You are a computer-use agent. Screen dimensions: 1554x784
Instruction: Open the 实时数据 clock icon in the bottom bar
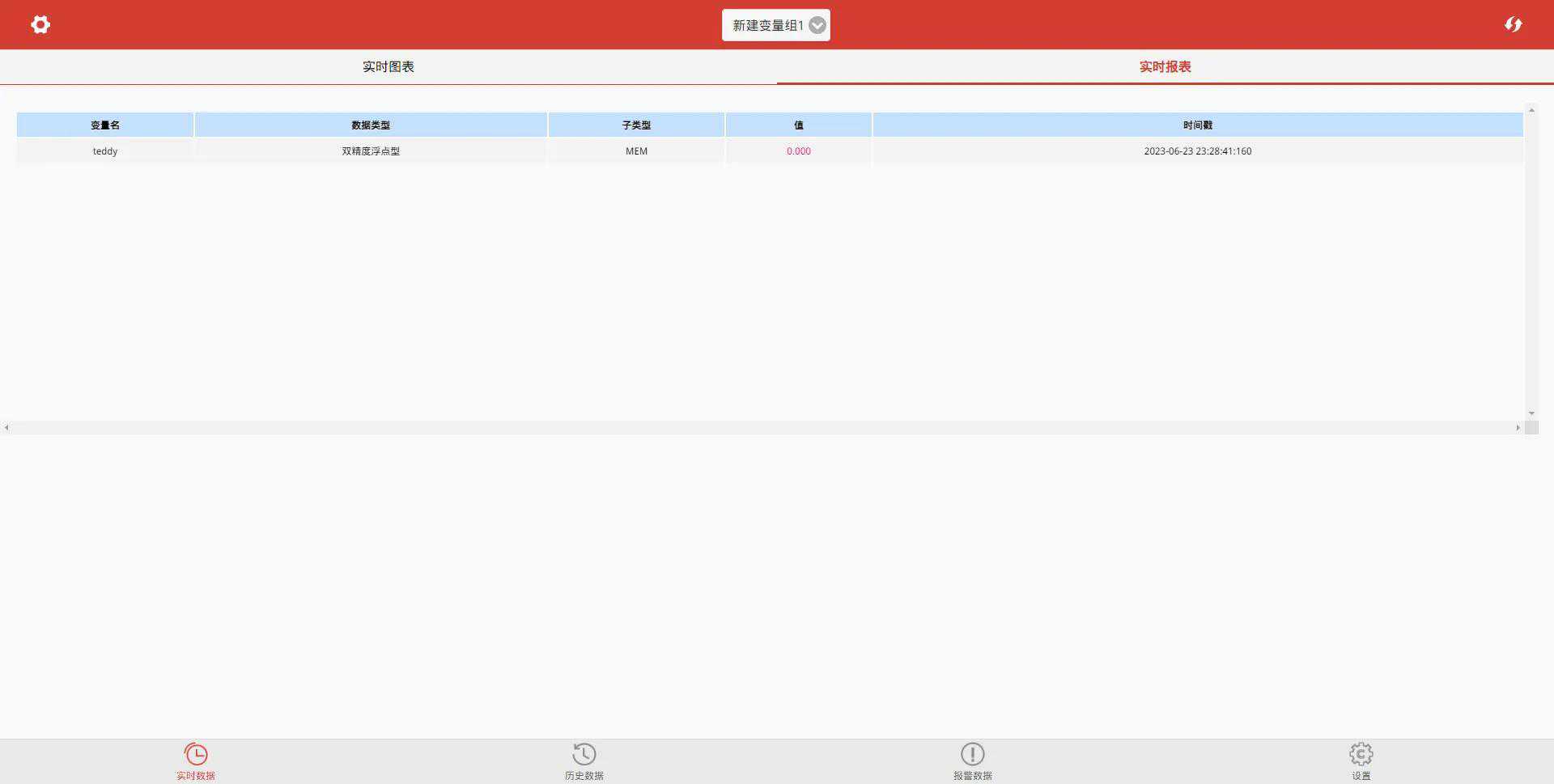pos(196,755)
